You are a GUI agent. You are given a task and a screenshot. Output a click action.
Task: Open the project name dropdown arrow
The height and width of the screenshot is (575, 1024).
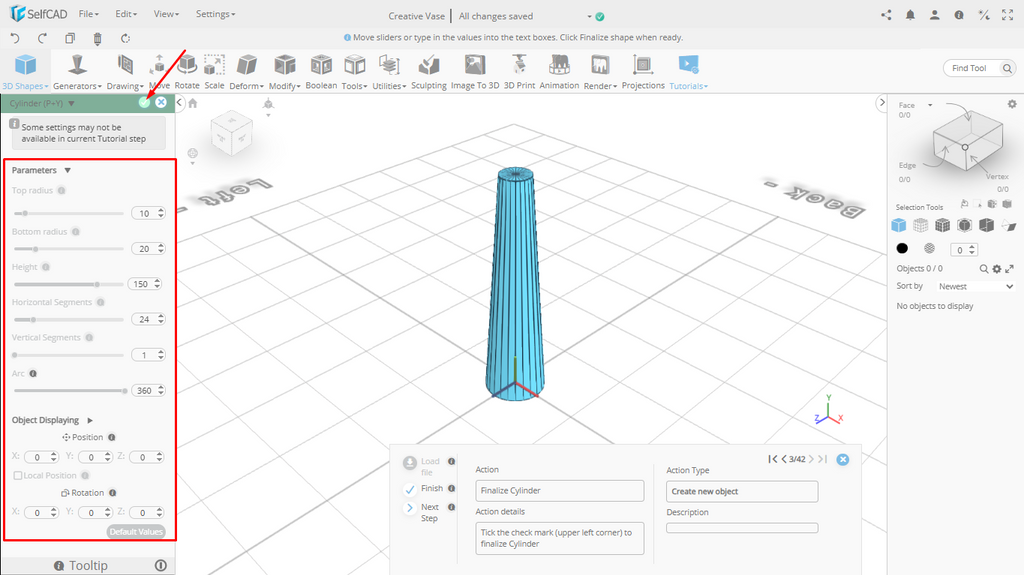click(589, 17)
